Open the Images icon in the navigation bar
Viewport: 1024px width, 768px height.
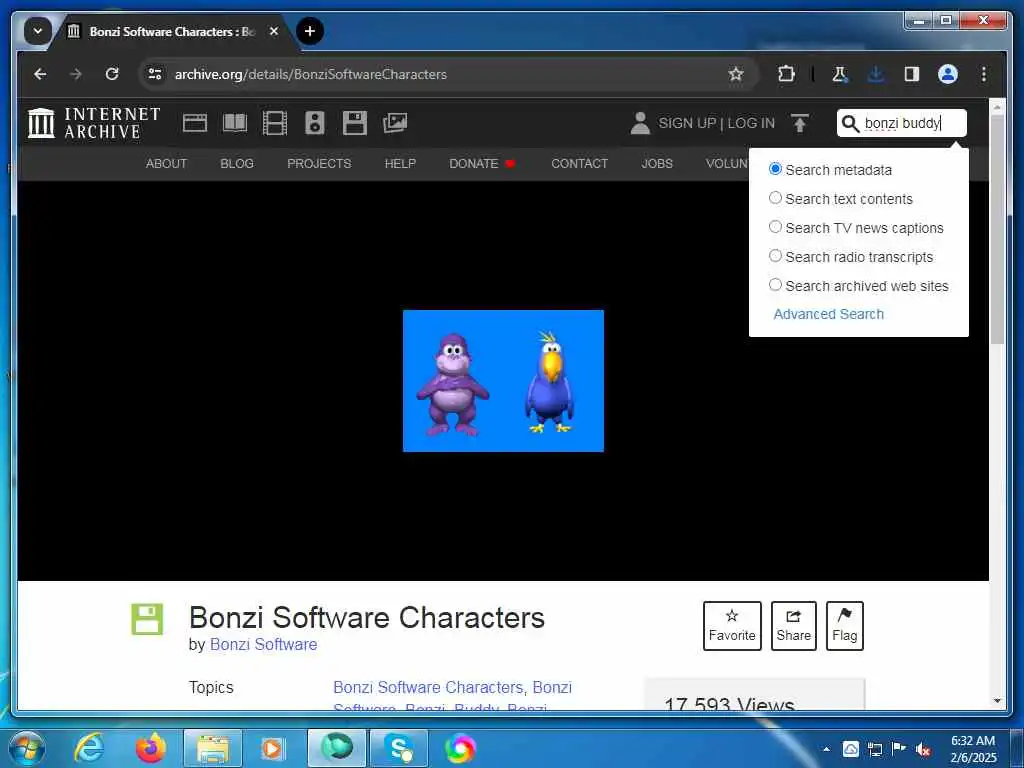394,123
